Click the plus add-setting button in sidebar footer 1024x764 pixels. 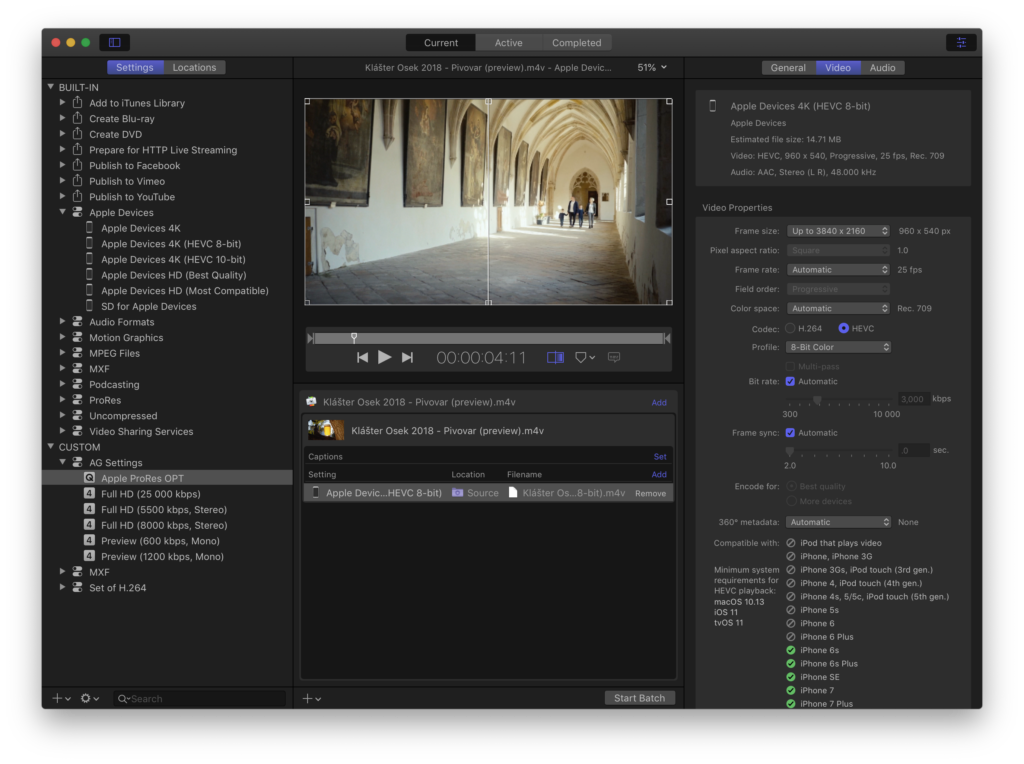point(61,698)
